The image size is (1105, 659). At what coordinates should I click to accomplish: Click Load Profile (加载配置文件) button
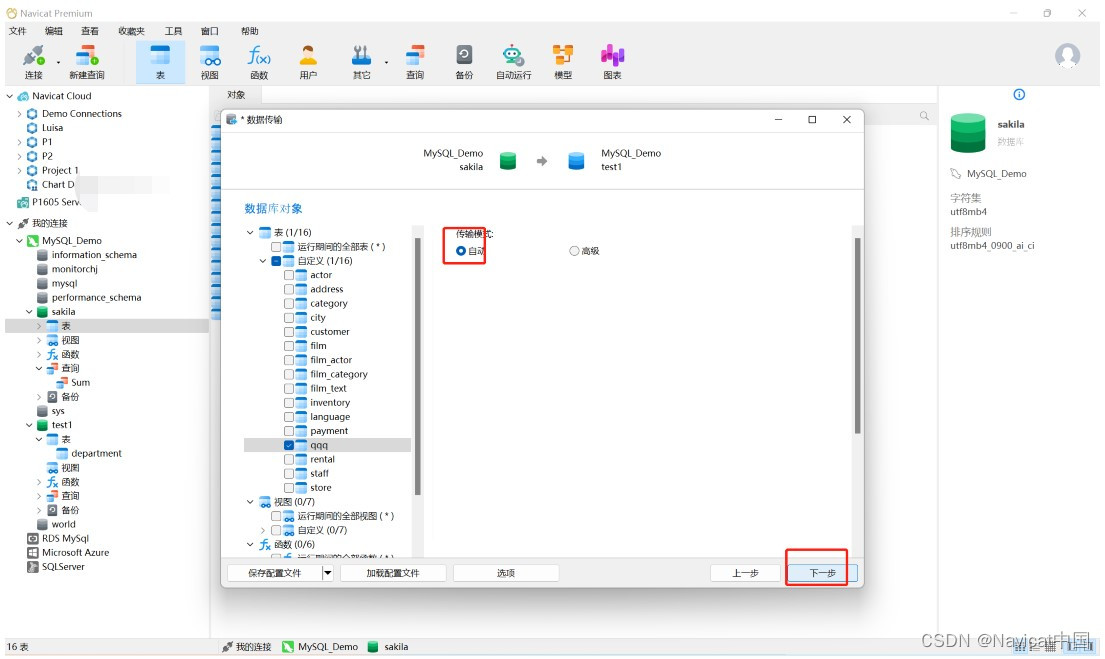(393, 573)
